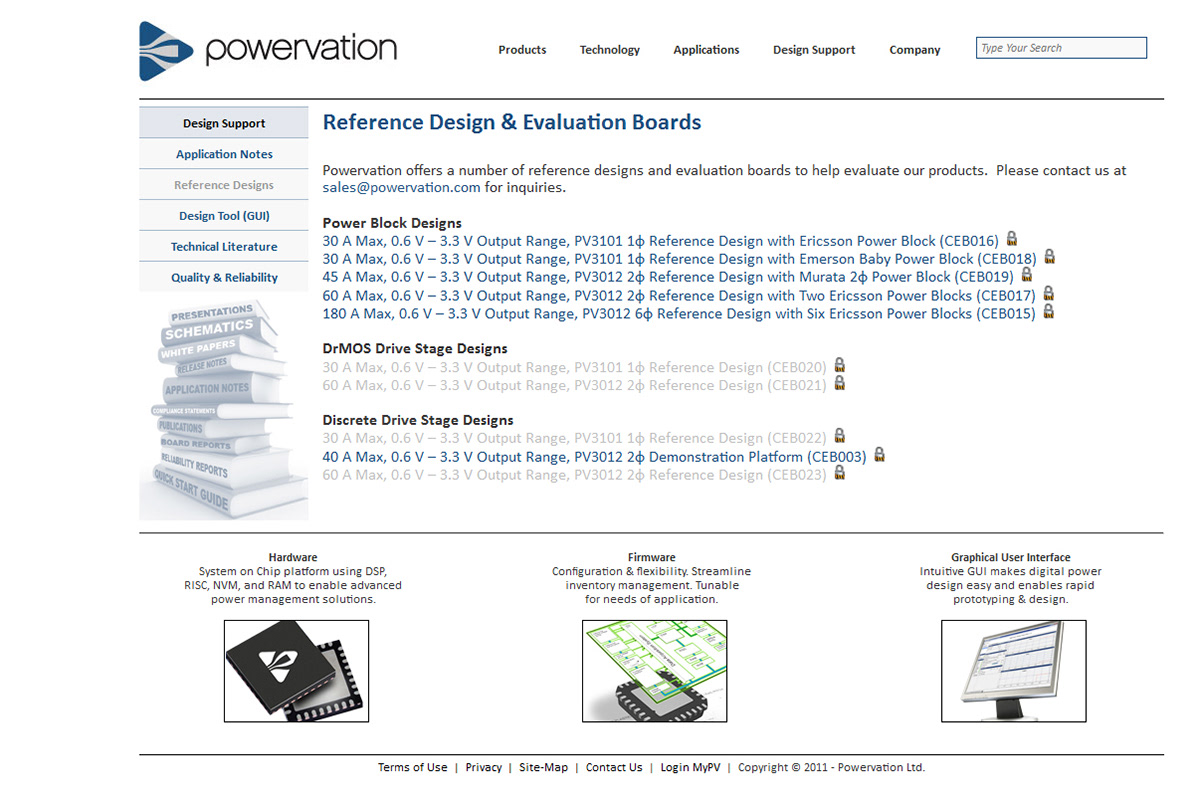Open Site-Map footer link
This screenshot has height=804, width=1200.
543,768
